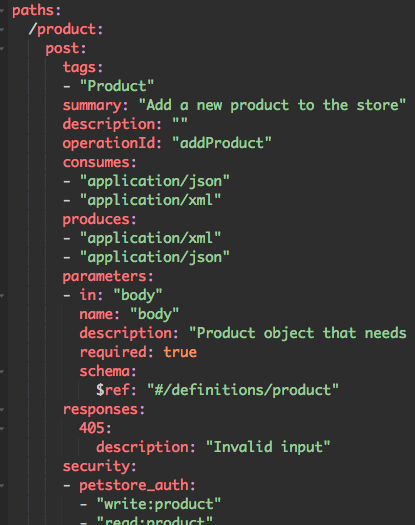
Task: Collapse the /product block fold arrow
Action: (x=2, y=30)
